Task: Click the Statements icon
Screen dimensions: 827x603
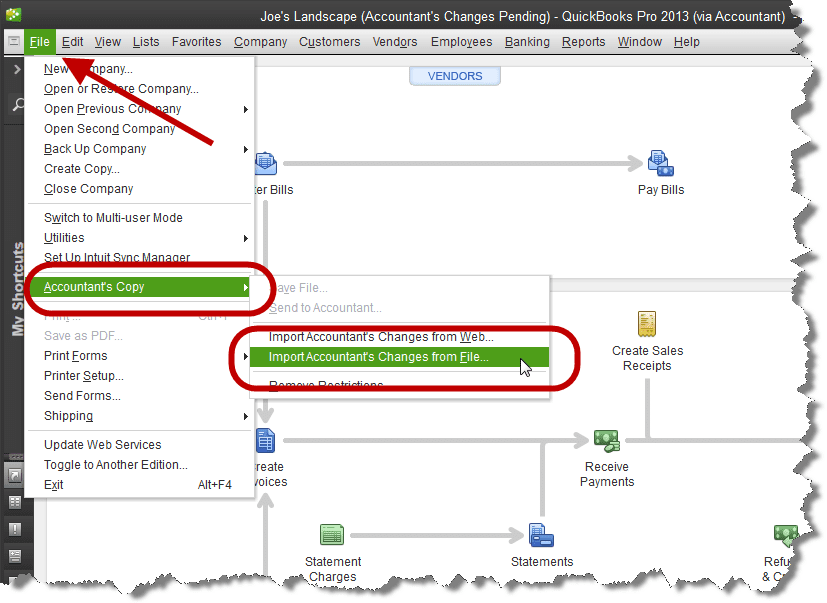Action: point(541,535)
